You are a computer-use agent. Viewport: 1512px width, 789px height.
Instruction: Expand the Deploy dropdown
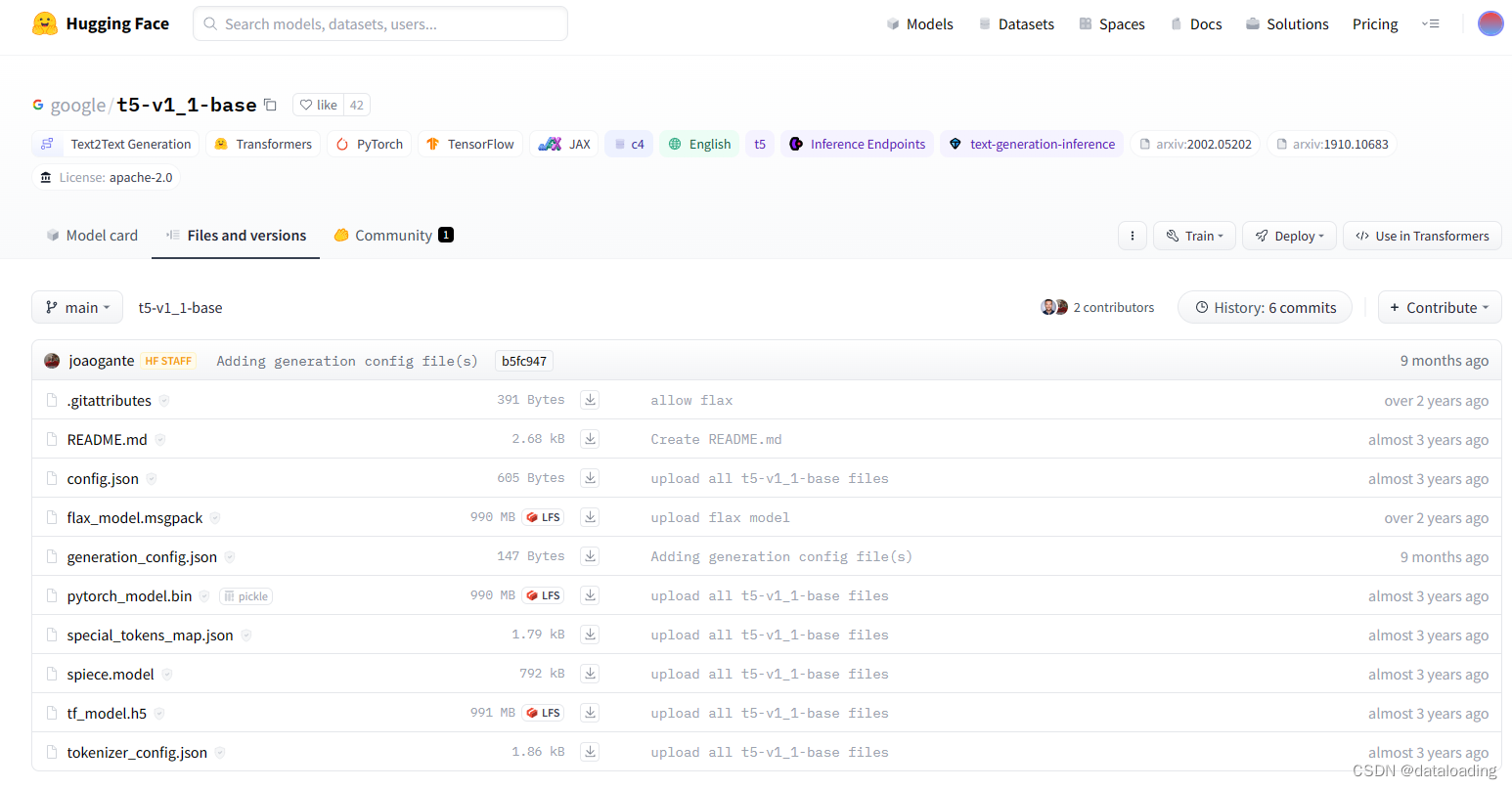pos(1289,236)
